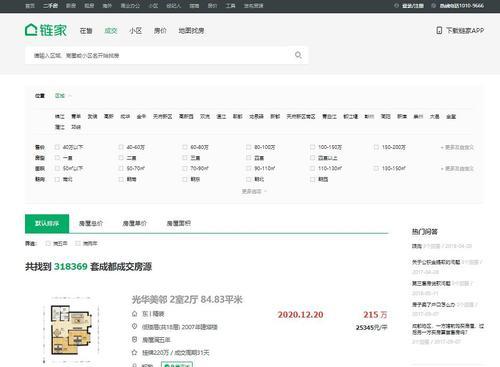
Task: Tick the 60-80万 price checkbox
Action: click(x=185, y=147)
